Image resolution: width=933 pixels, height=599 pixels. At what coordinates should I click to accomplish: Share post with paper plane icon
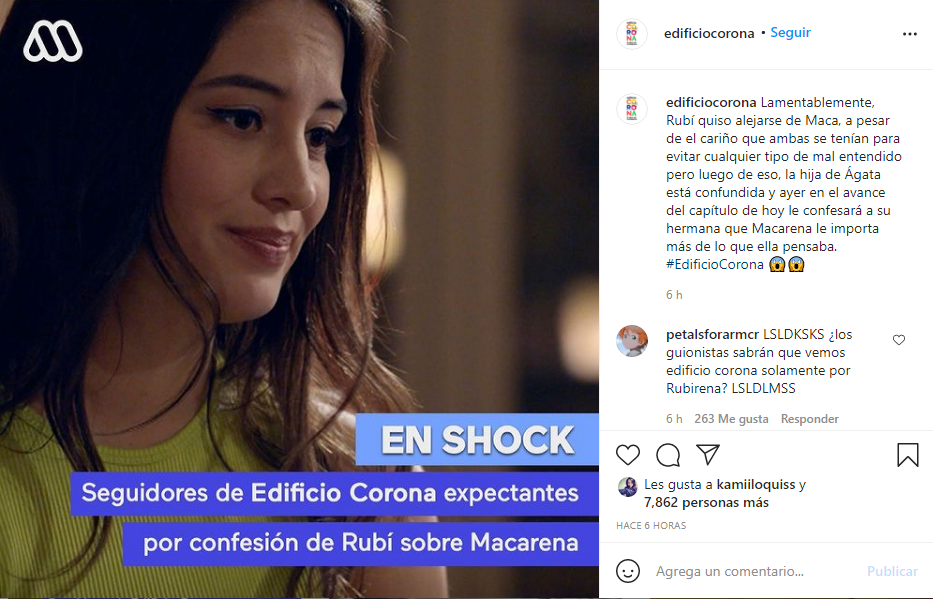point(708,454)
